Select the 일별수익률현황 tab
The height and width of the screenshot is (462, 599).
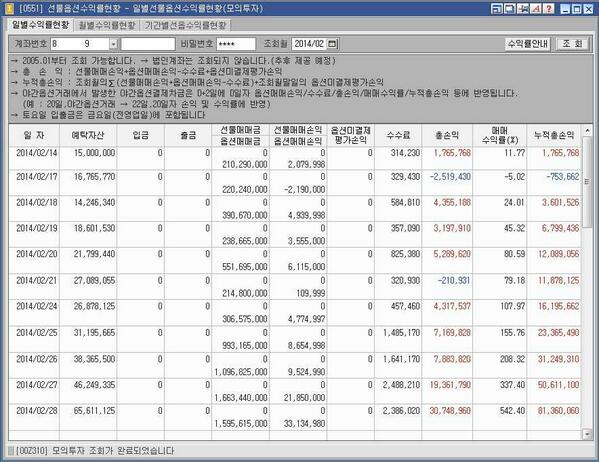point(40,25)
